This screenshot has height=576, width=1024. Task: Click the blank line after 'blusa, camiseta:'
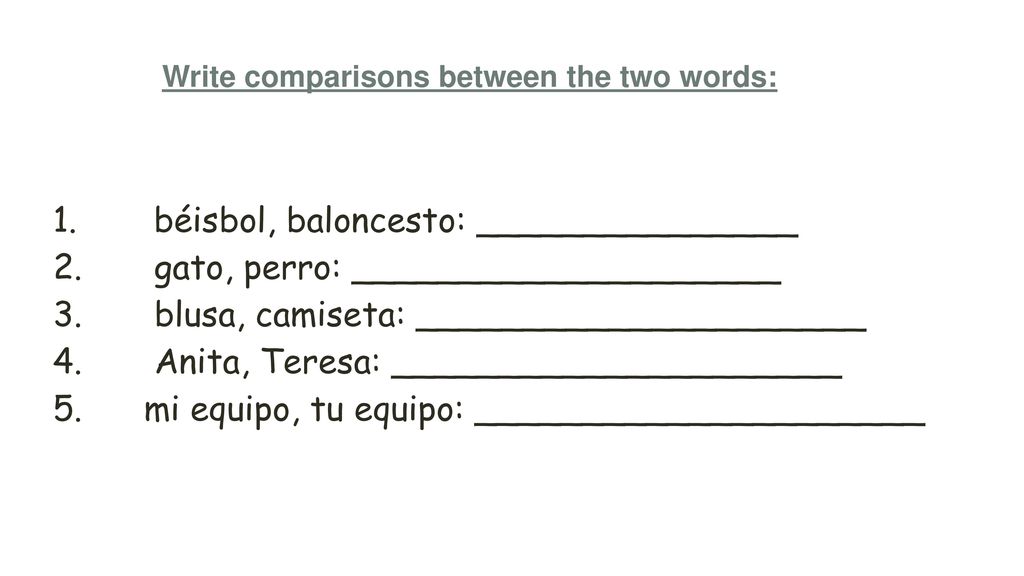(x=641, y=328)
